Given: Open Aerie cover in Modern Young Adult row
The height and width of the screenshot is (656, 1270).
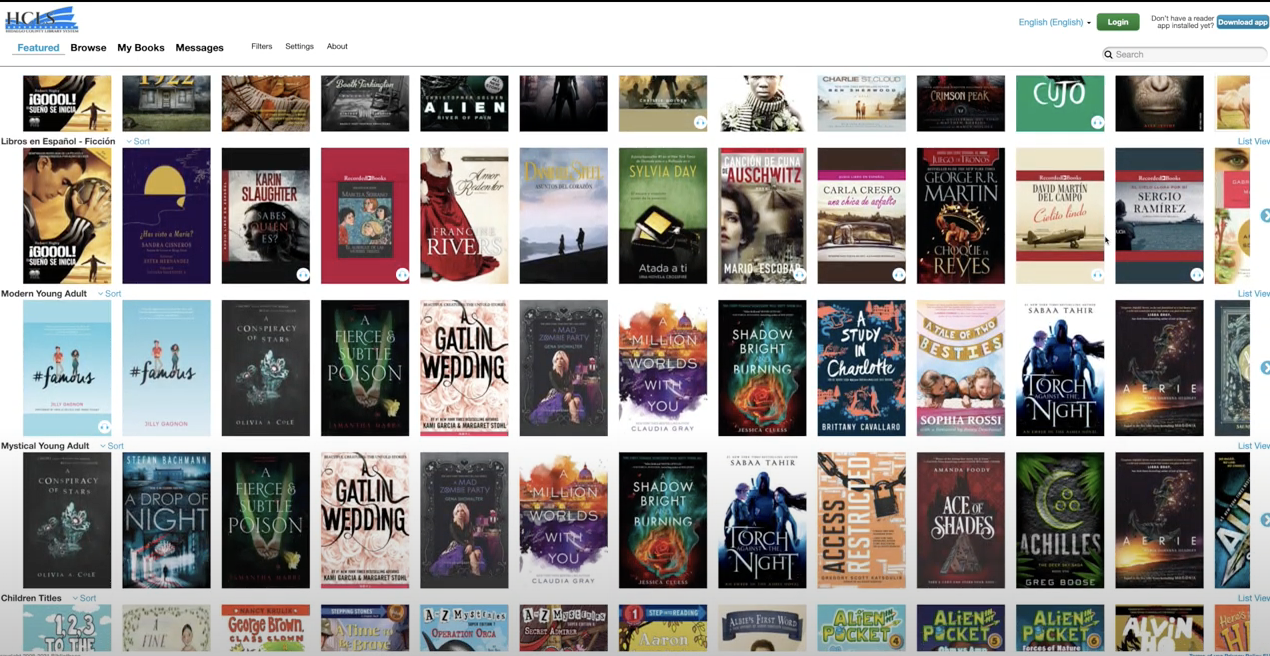Looking at the screenshot, I should [1159, 368].
